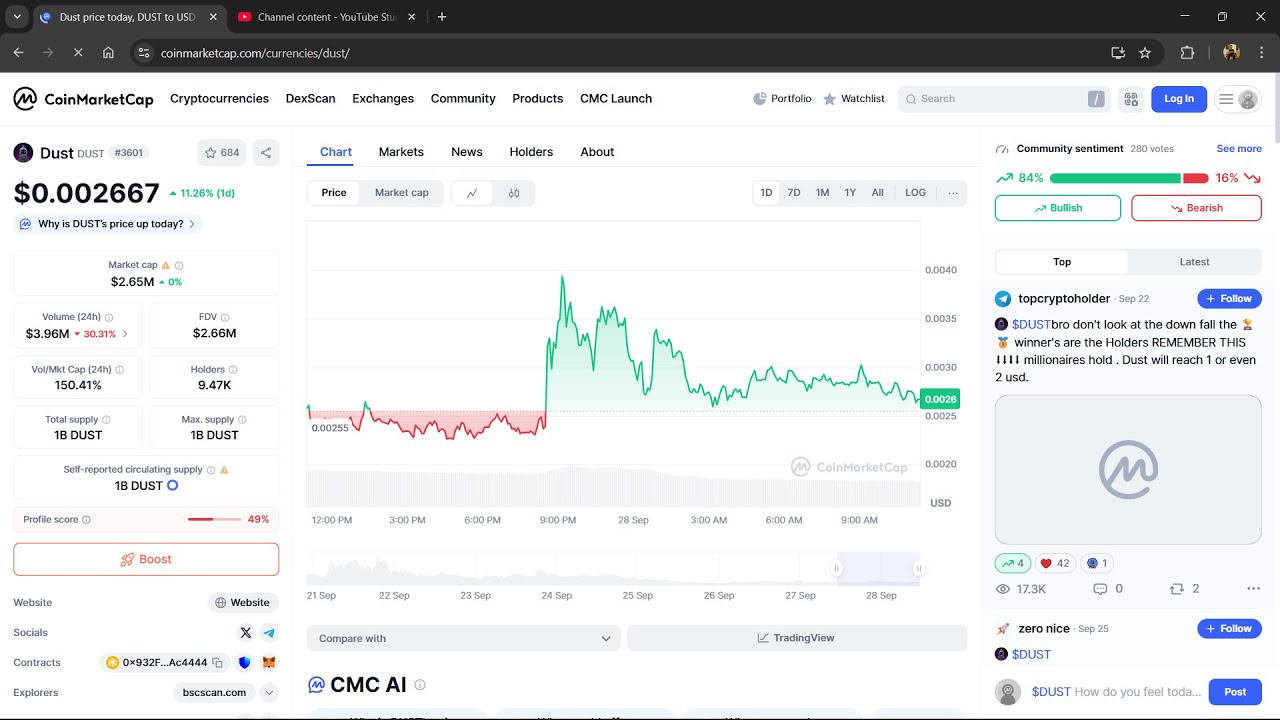Expand Why is DUST's price up today
1280x720 pixels.
108,224
